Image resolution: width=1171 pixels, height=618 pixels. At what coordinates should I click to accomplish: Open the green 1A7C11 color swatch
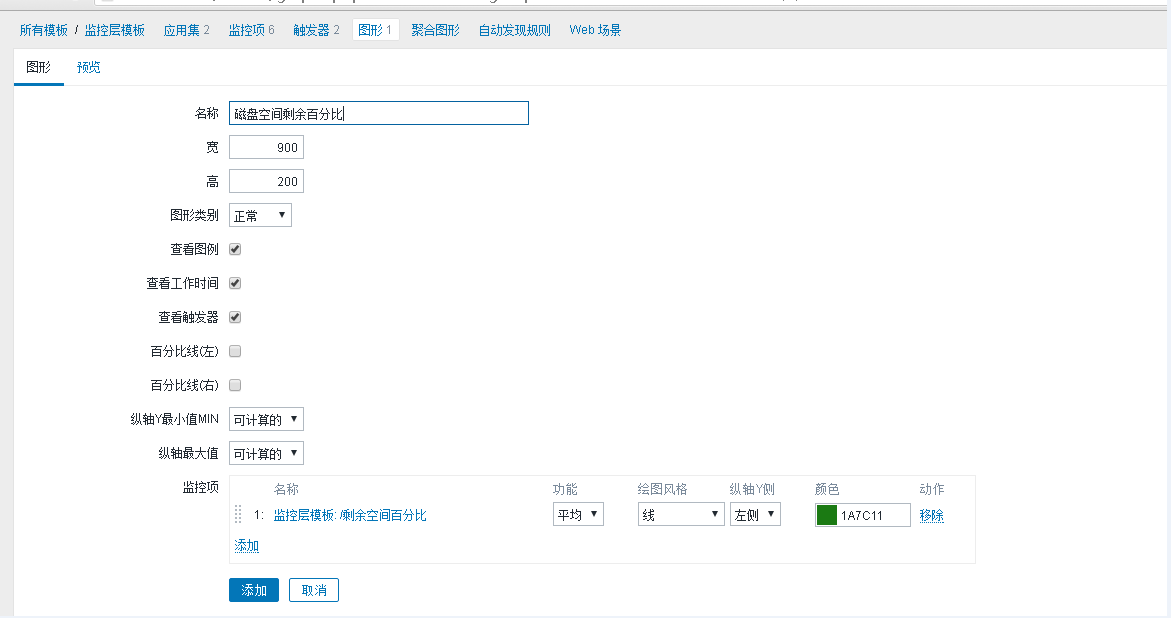827,515
